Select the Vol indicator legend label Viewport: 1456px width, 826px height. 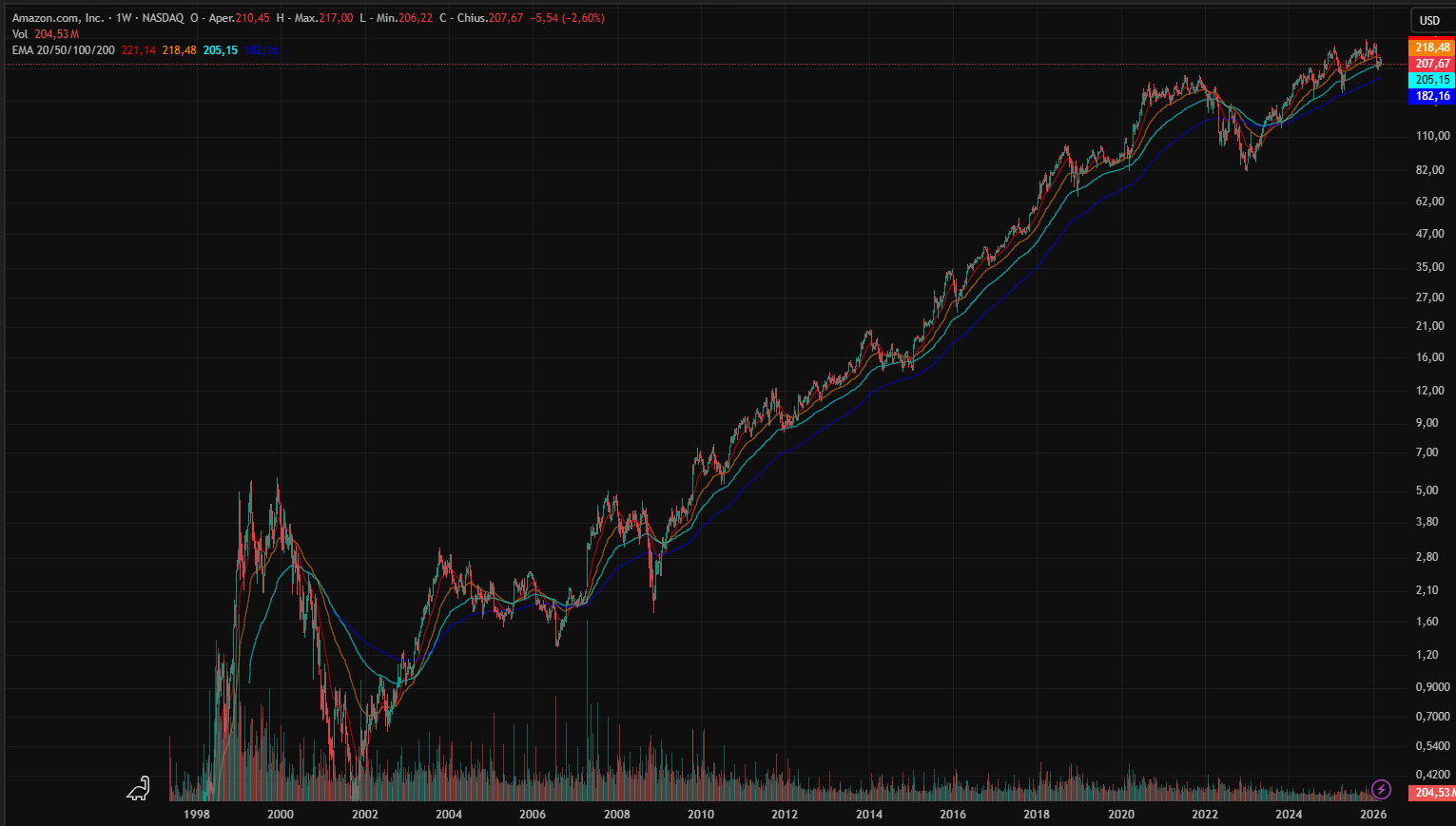pyautogui.click(x=20, y=34)
